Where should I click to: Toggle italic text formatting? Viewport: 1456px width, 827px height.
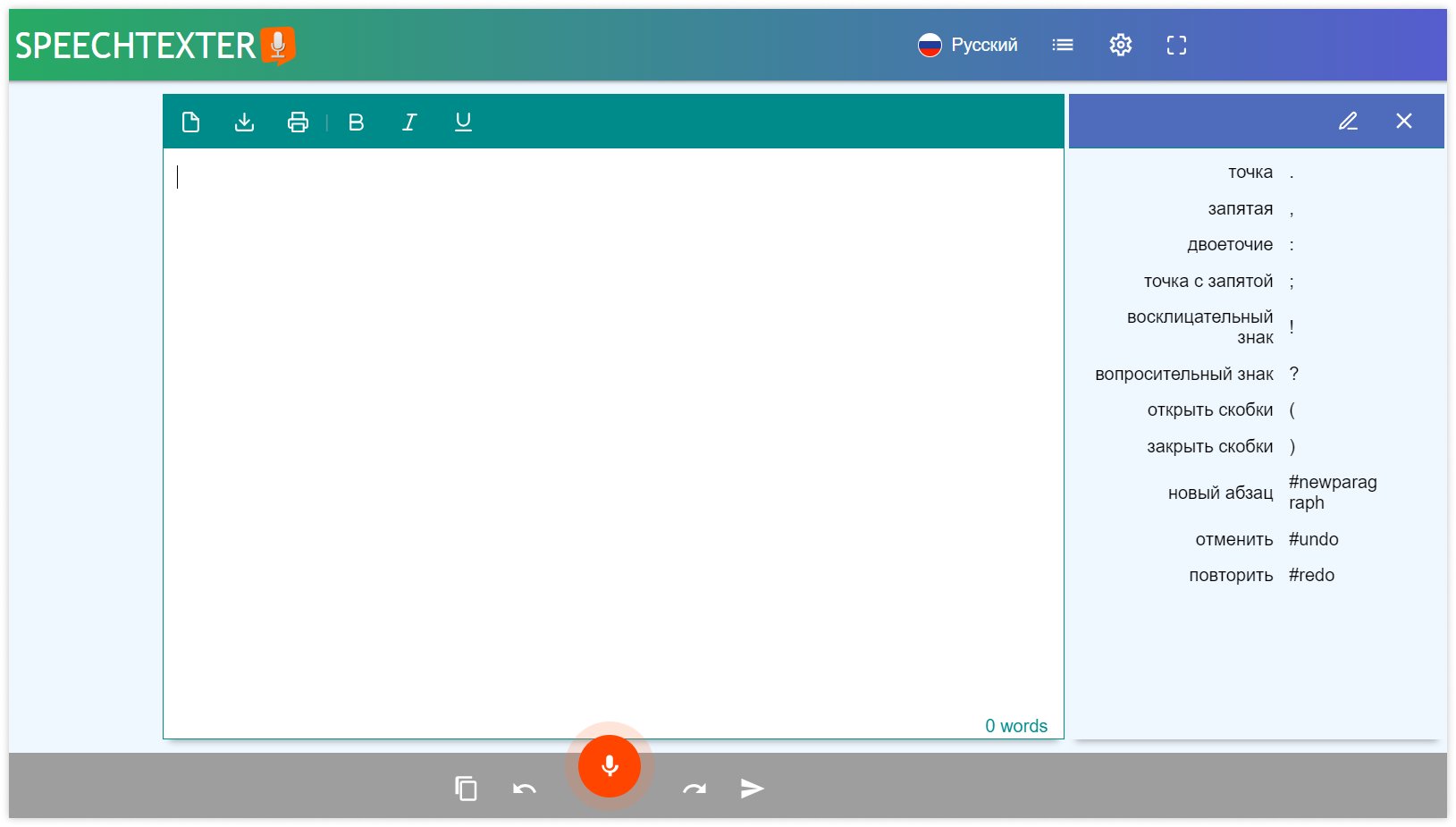409,122
